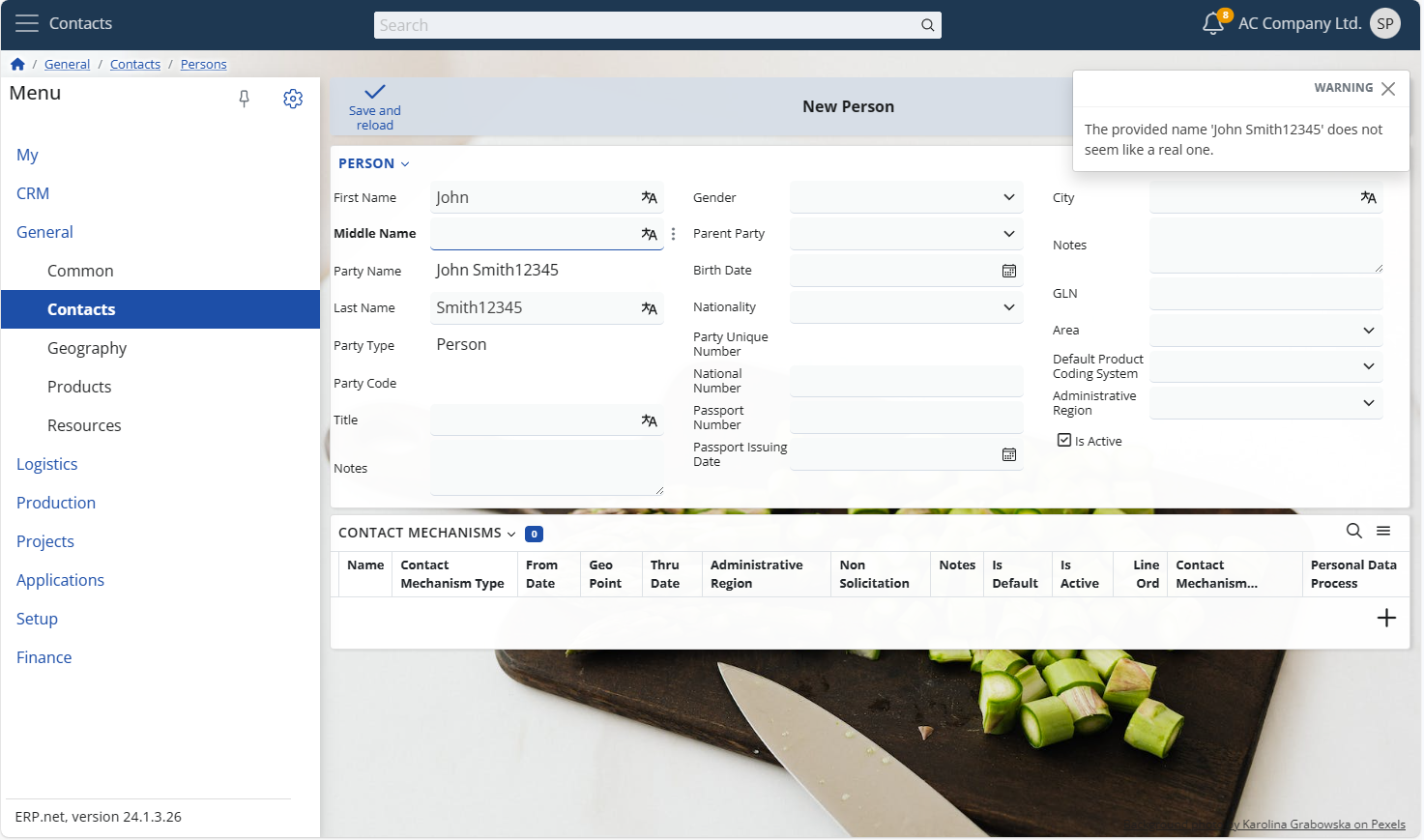
Task: Follow the Persons breadcrumb link
Action: pyautogui.click(x=203, y=65)
